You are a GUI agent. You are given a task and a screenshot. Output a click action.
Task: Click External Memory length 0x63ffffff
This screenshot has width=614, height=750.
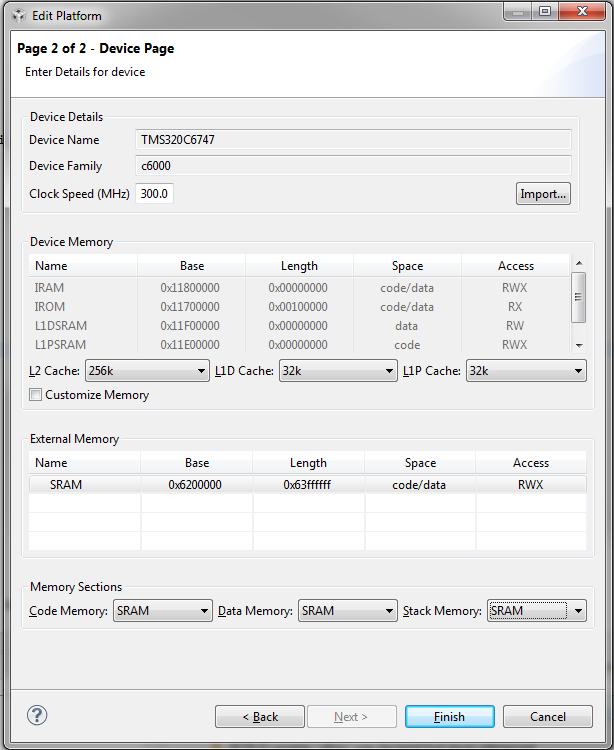click(x=307, y=485)
